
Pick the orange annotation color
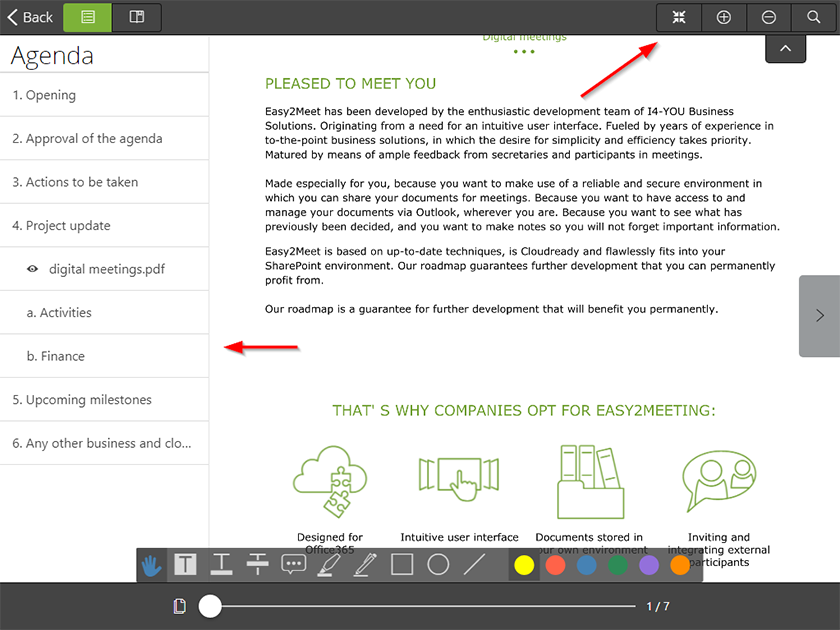[680, 565]
